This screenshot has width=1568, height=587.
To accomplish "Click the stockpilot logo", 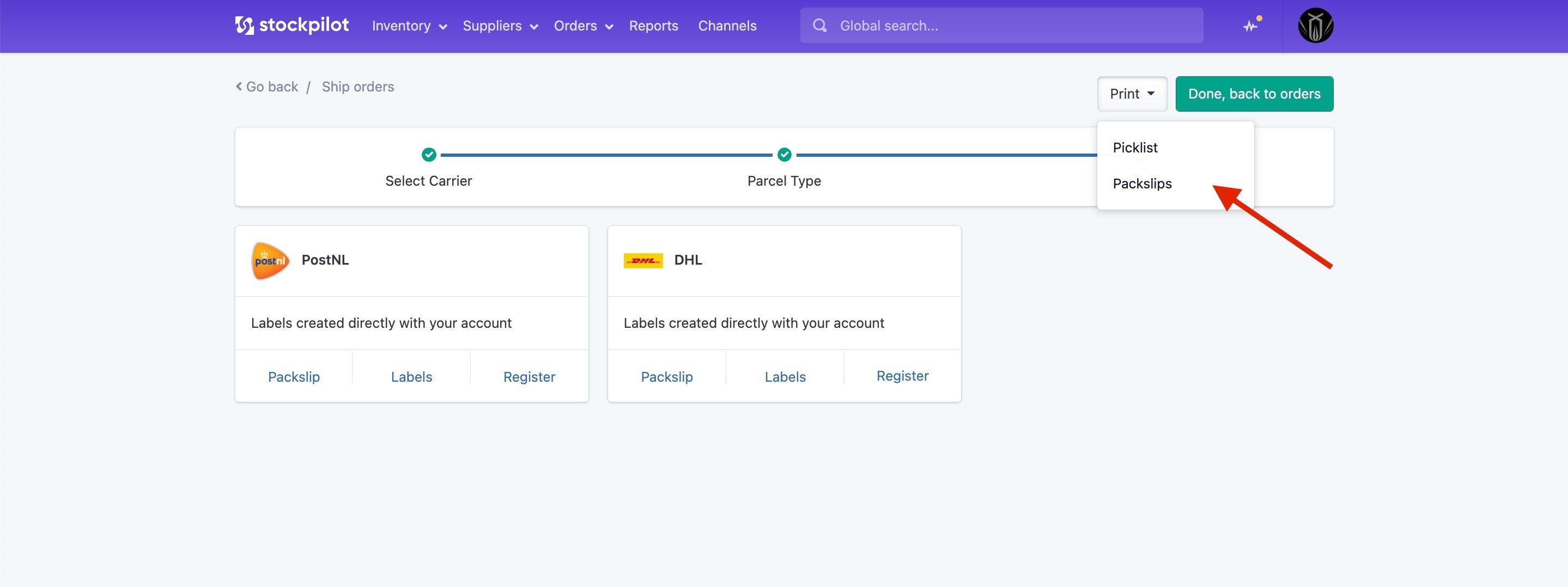I will [x=291, y=26].
